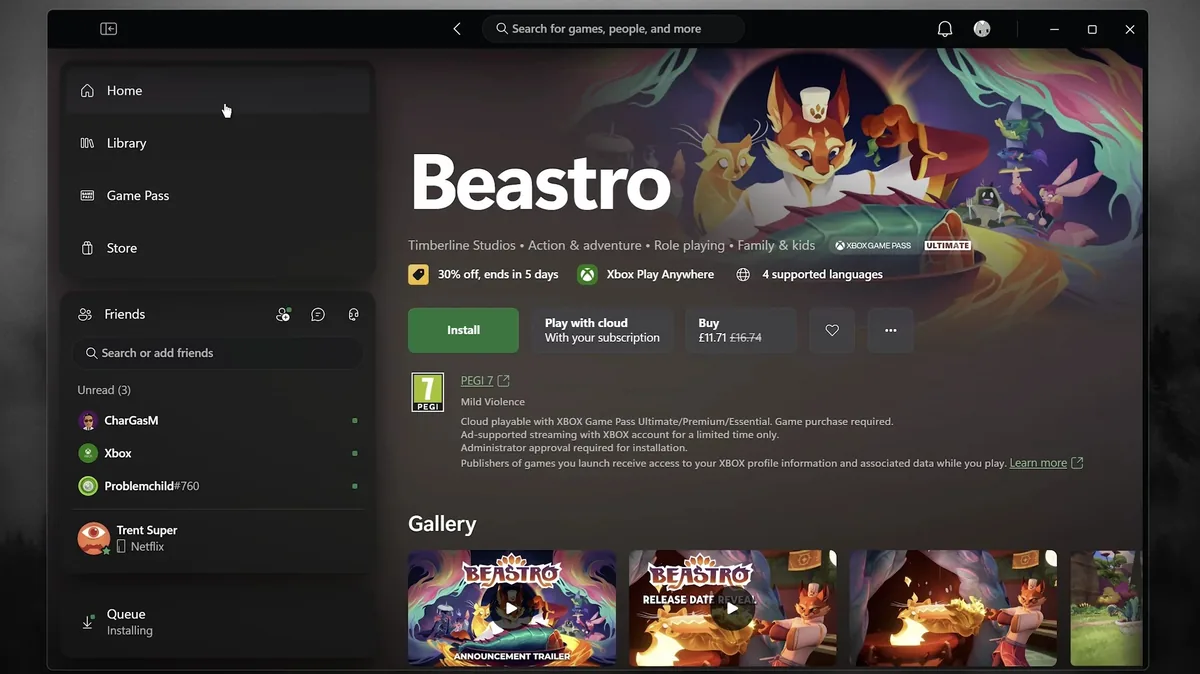Open the partially visible fourth gallery image
This screenshot has width=1200, height=674.
(x=1106, y=608)
